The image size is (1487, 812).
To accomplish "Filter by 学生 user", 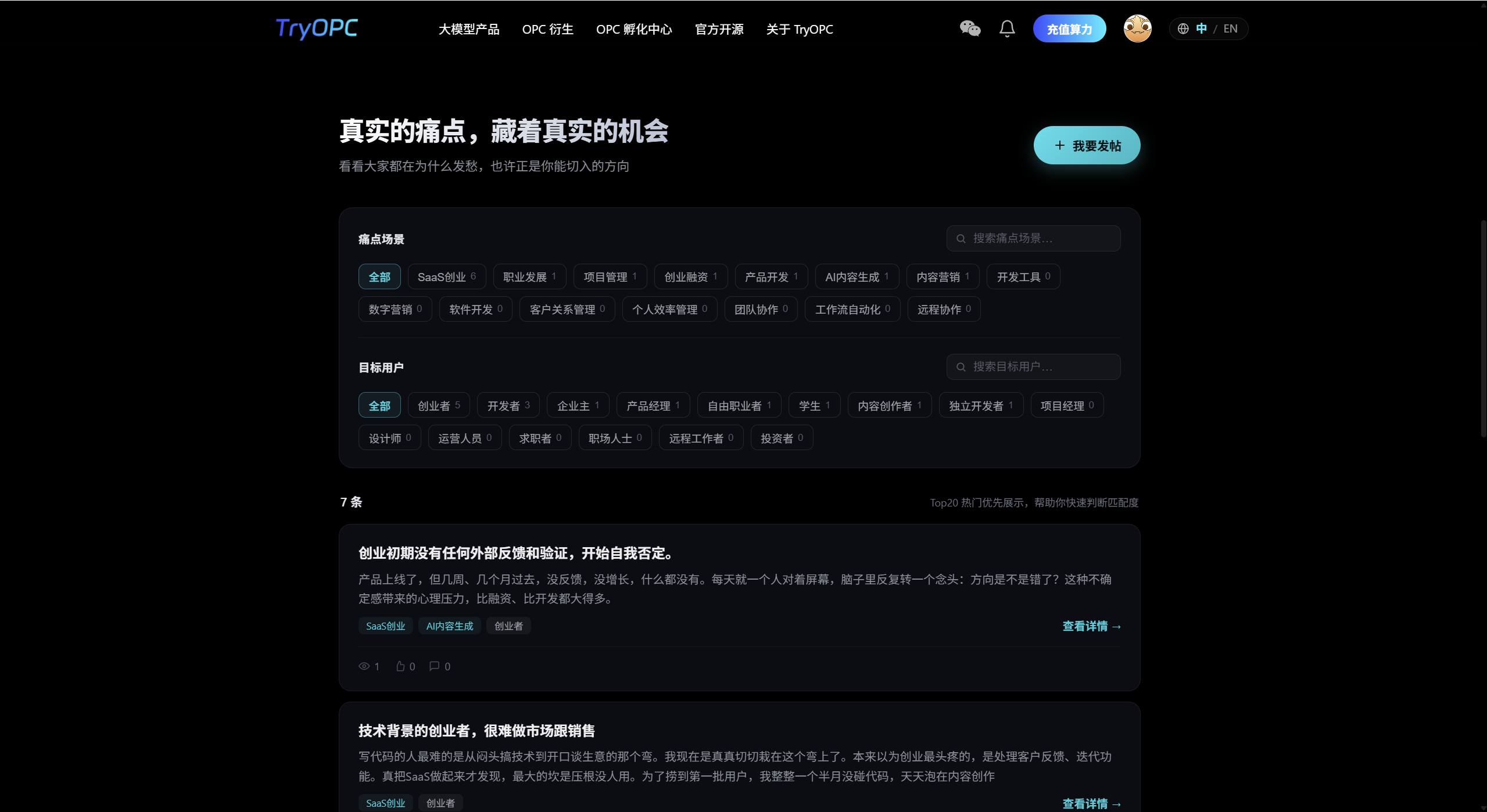I will tap(814, 405).
